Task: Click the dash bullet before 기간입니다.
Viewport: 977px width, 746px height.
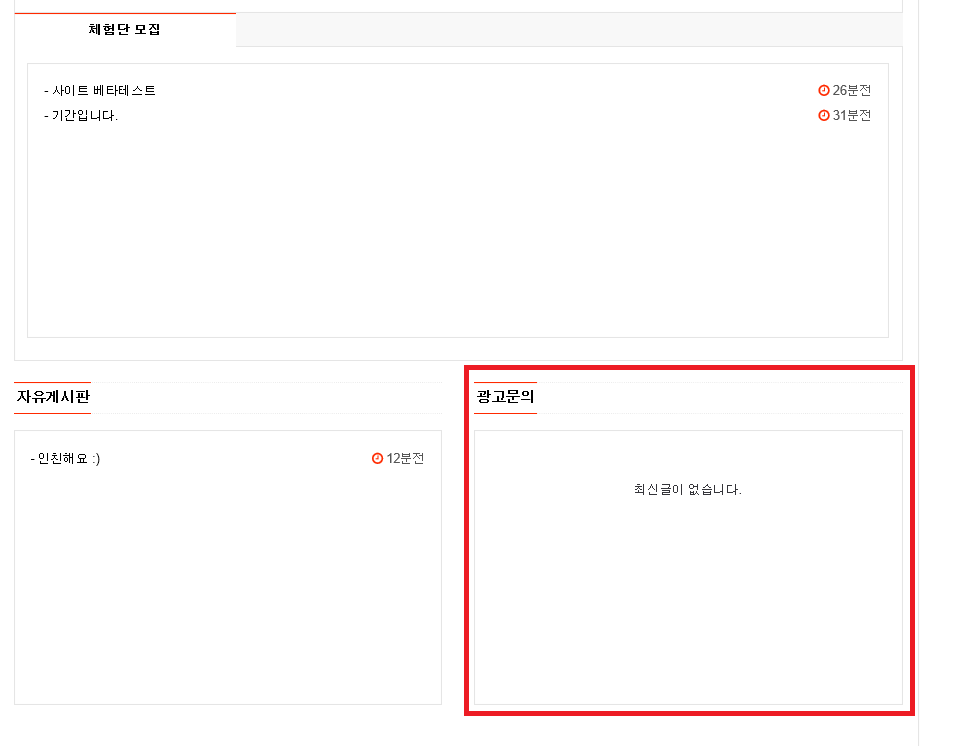Action: click(x=46, y=116)
